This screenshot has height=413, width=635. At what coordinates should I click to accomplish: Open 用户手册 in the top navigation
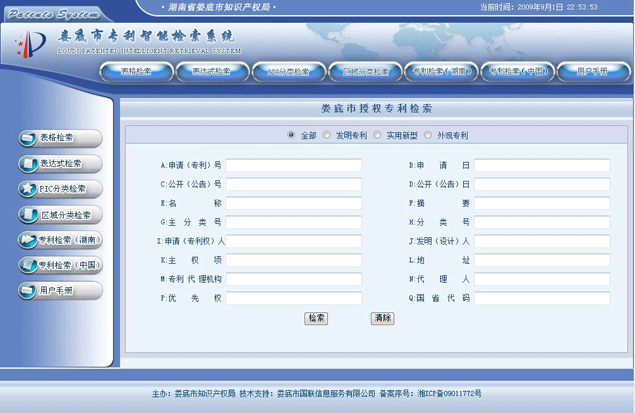593,72
